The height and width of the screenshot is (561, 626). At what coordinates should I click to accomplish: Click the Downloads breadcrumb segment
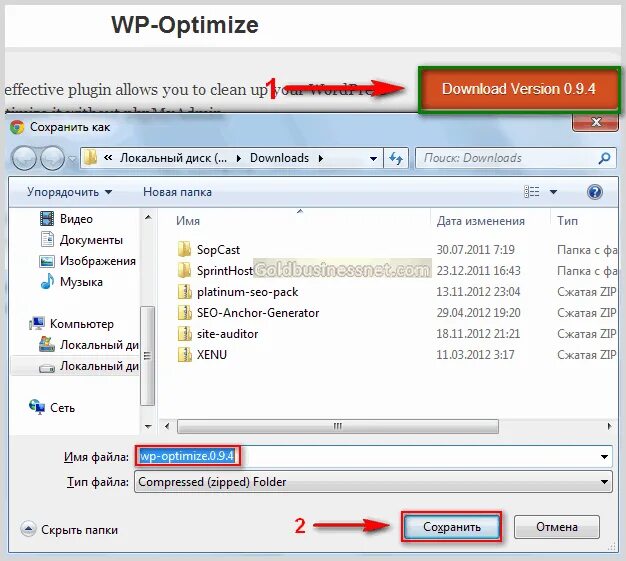point(279,158)
